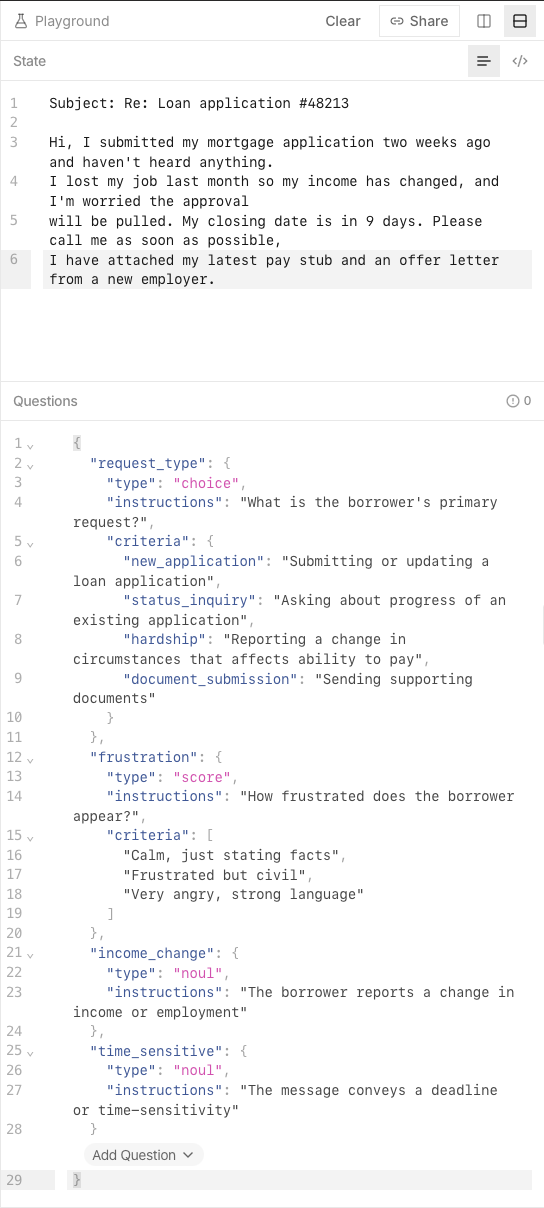Screen dimensions: 544x1208
Task: Click the "new_application" key
Action: [194, 561]
